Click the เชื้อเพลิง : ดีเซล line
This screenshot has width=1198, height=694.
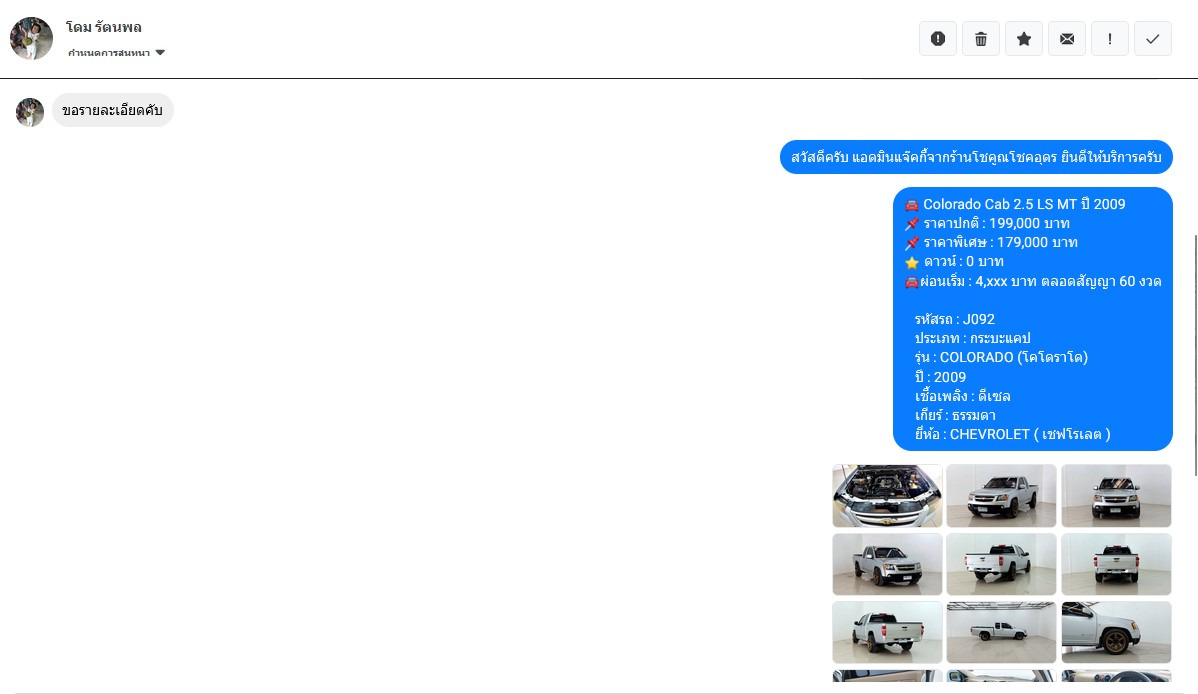[963, 396]
